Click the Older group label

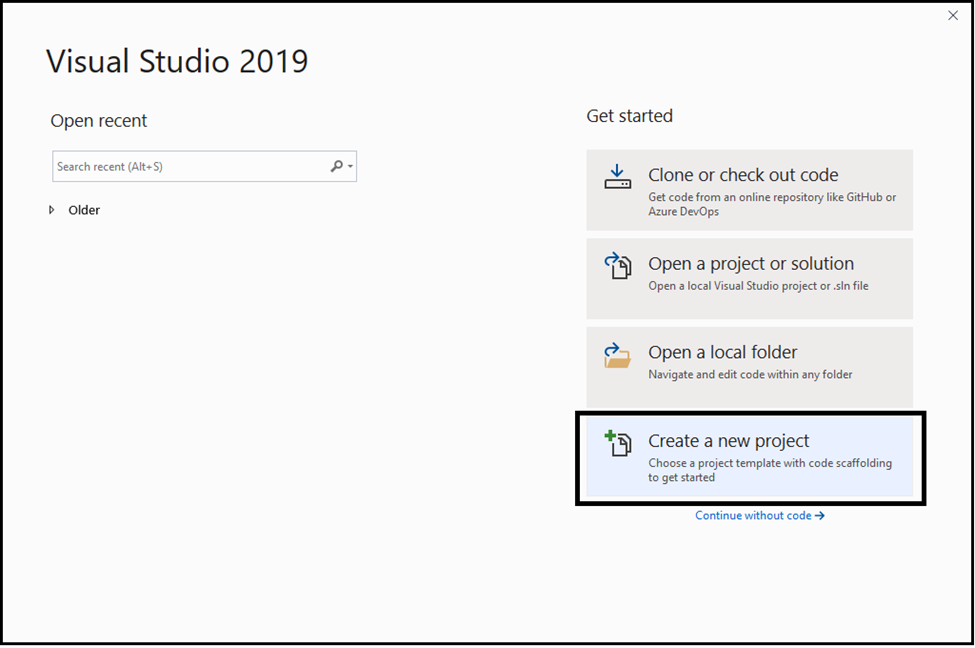84,210
